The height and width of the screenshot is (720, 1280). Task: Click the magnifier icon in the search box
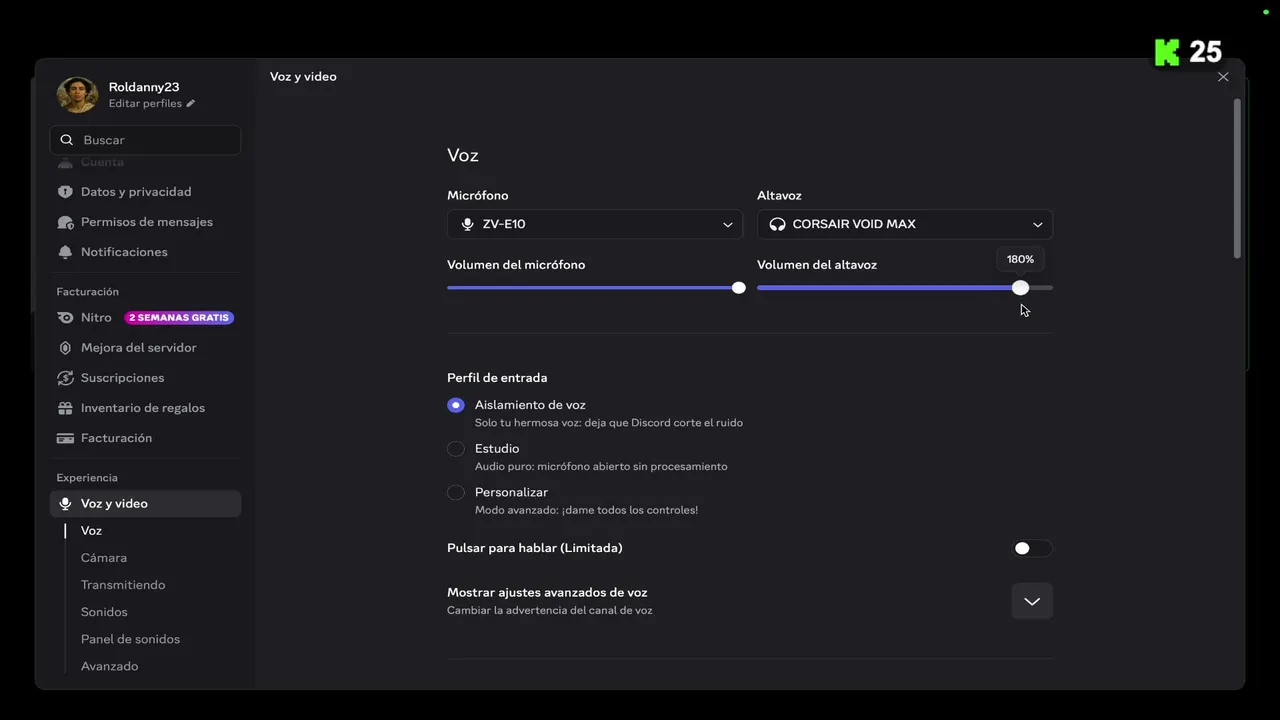click(67, 140)
